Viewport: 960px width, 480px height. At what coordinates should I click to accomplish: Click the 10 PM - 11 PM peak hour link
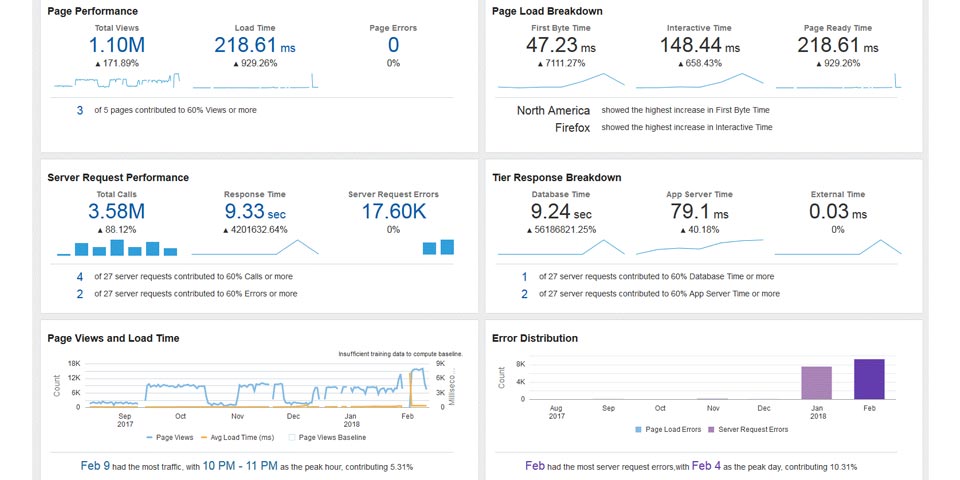(241, 466)
